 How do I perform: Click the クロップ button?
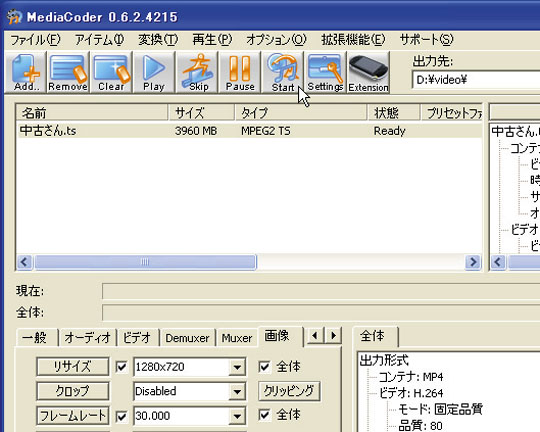click(x=72, y=391)
